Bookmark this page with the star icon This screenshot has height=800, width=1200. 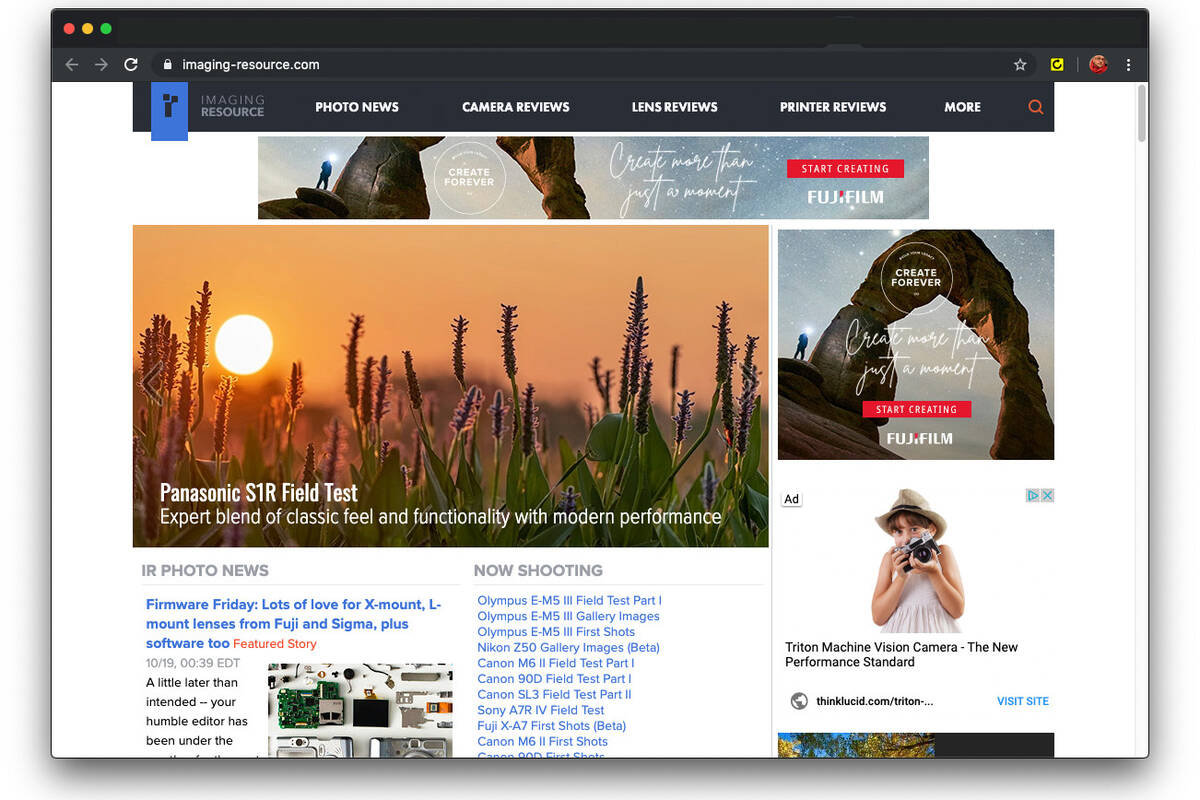click(x=1020, y=65)
